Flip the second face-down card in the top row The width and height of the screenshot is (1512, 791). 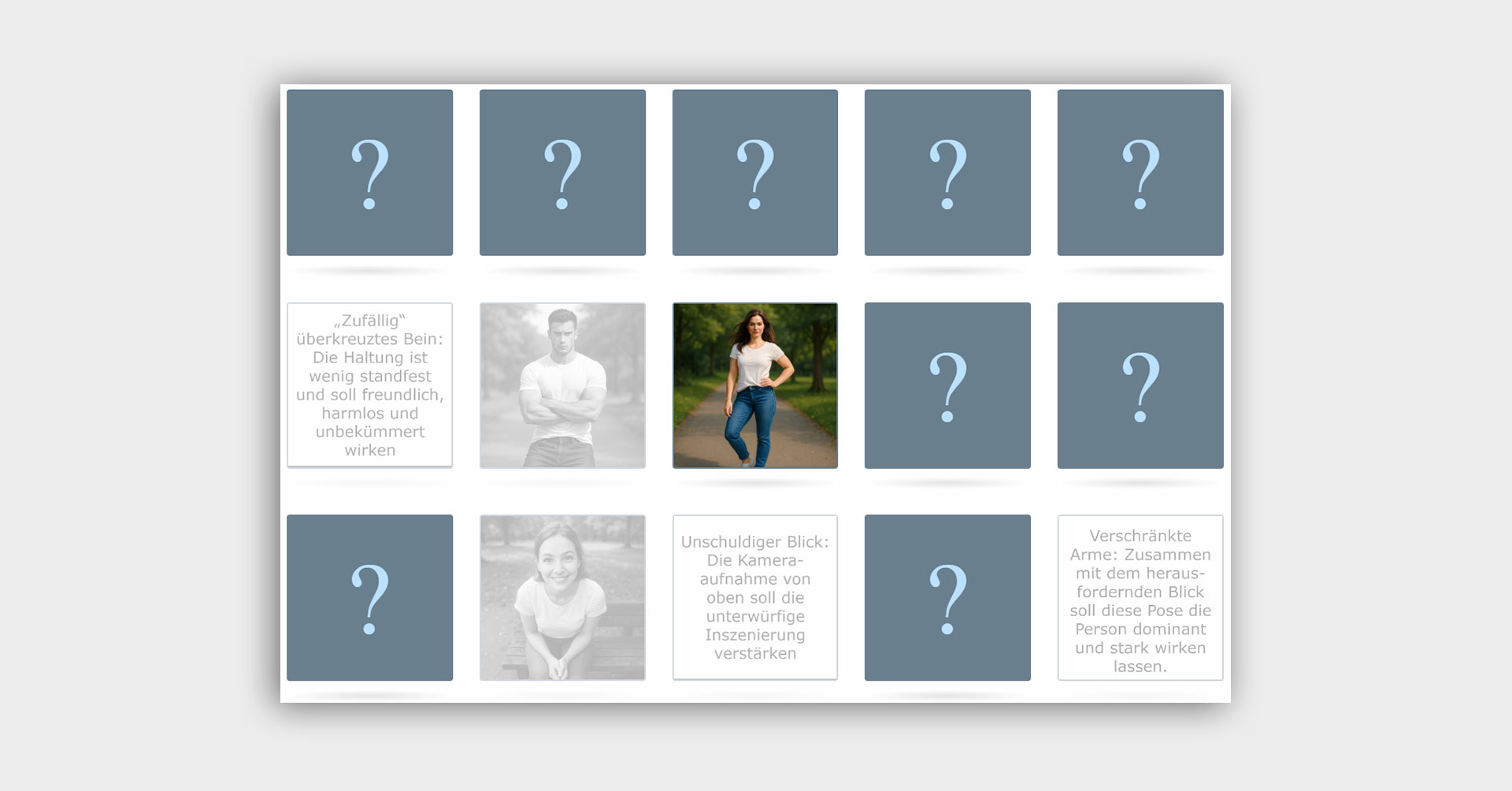(562, 173)
